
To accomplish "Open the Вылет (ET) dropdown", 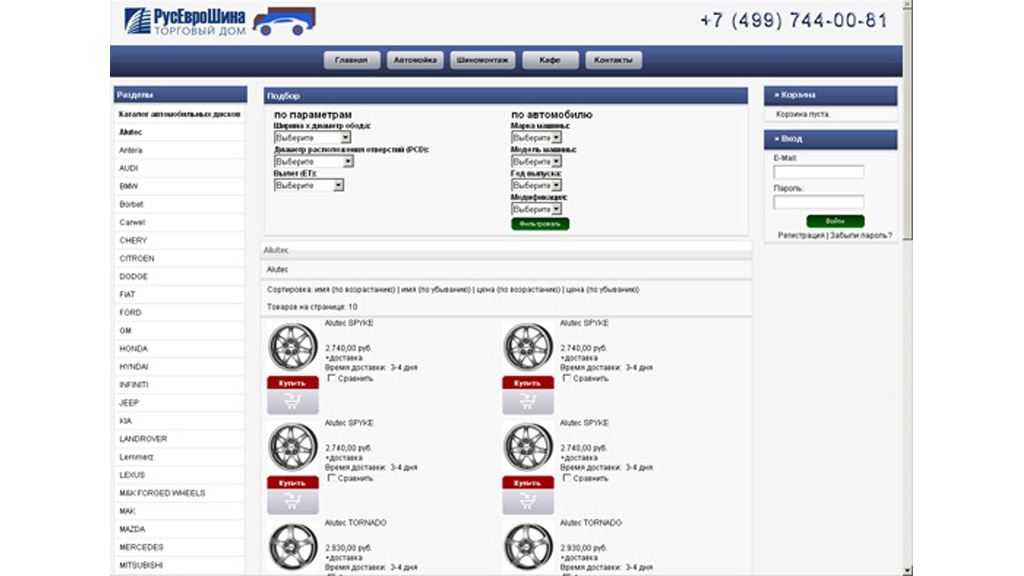I will click(308, 185).
